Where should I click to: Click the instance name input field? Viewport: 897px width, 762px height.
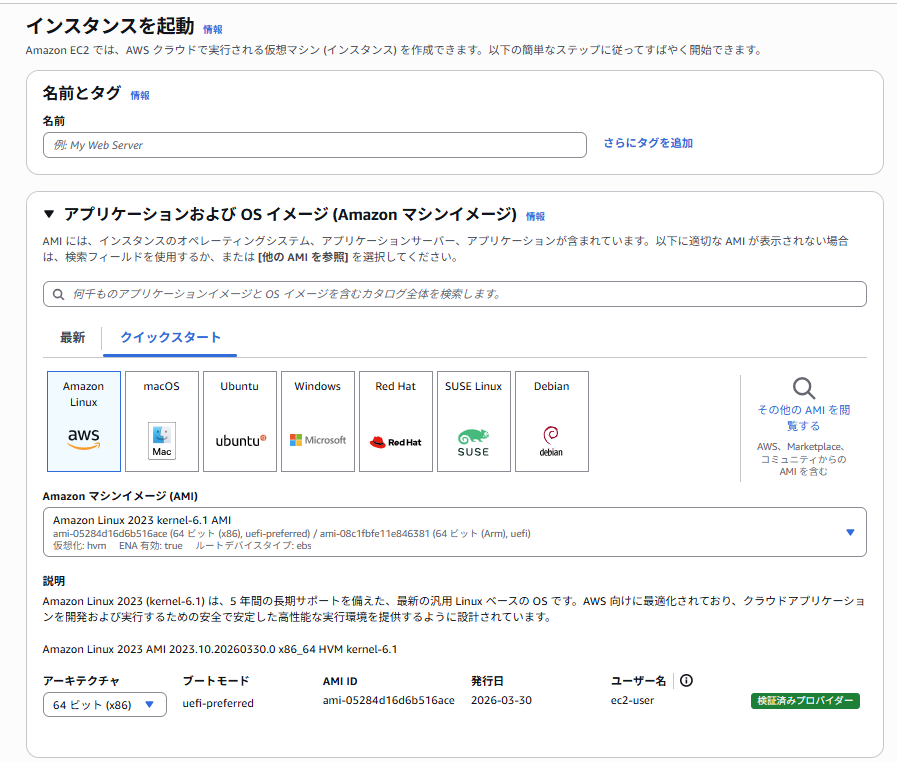[314, 145]
